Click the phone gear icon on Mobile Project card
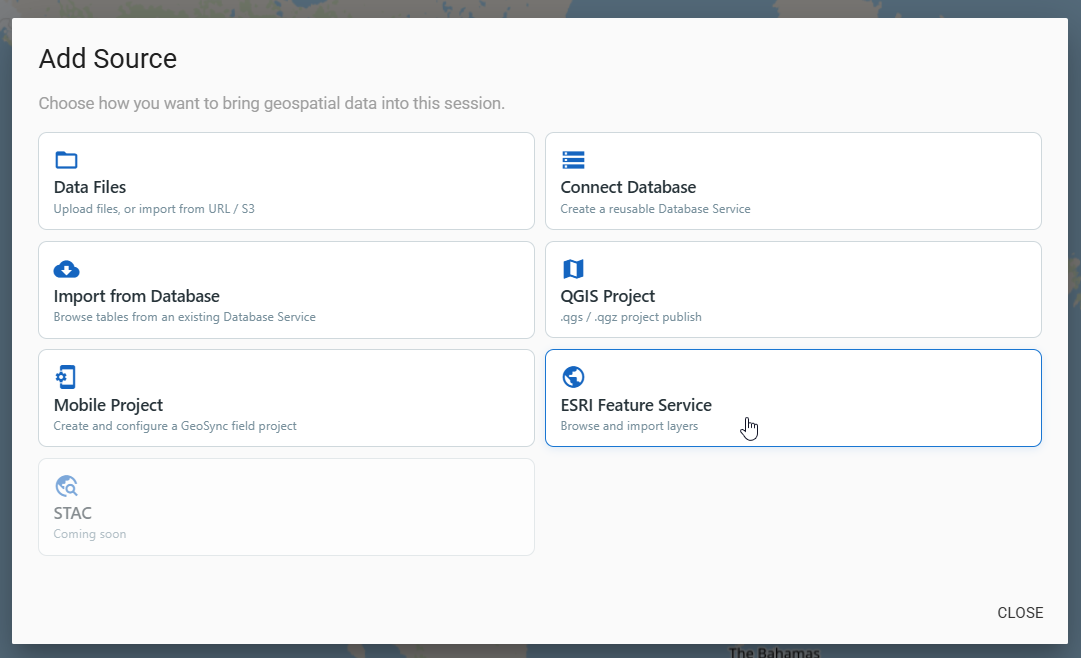The image size is (1081, 658). (x=65, y=377)
